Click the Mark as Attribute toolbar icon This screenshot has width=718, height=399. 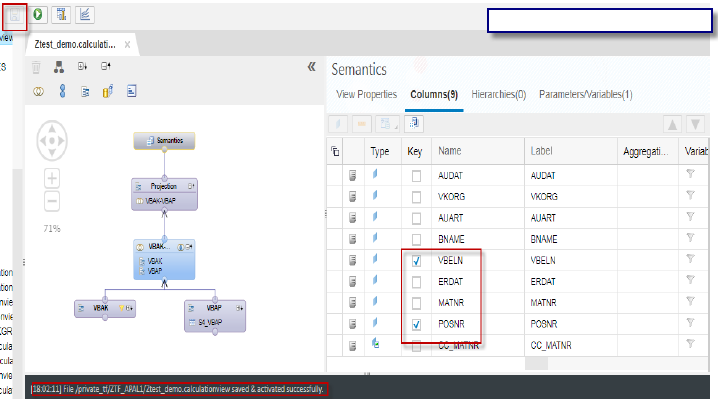pos(338,124)
